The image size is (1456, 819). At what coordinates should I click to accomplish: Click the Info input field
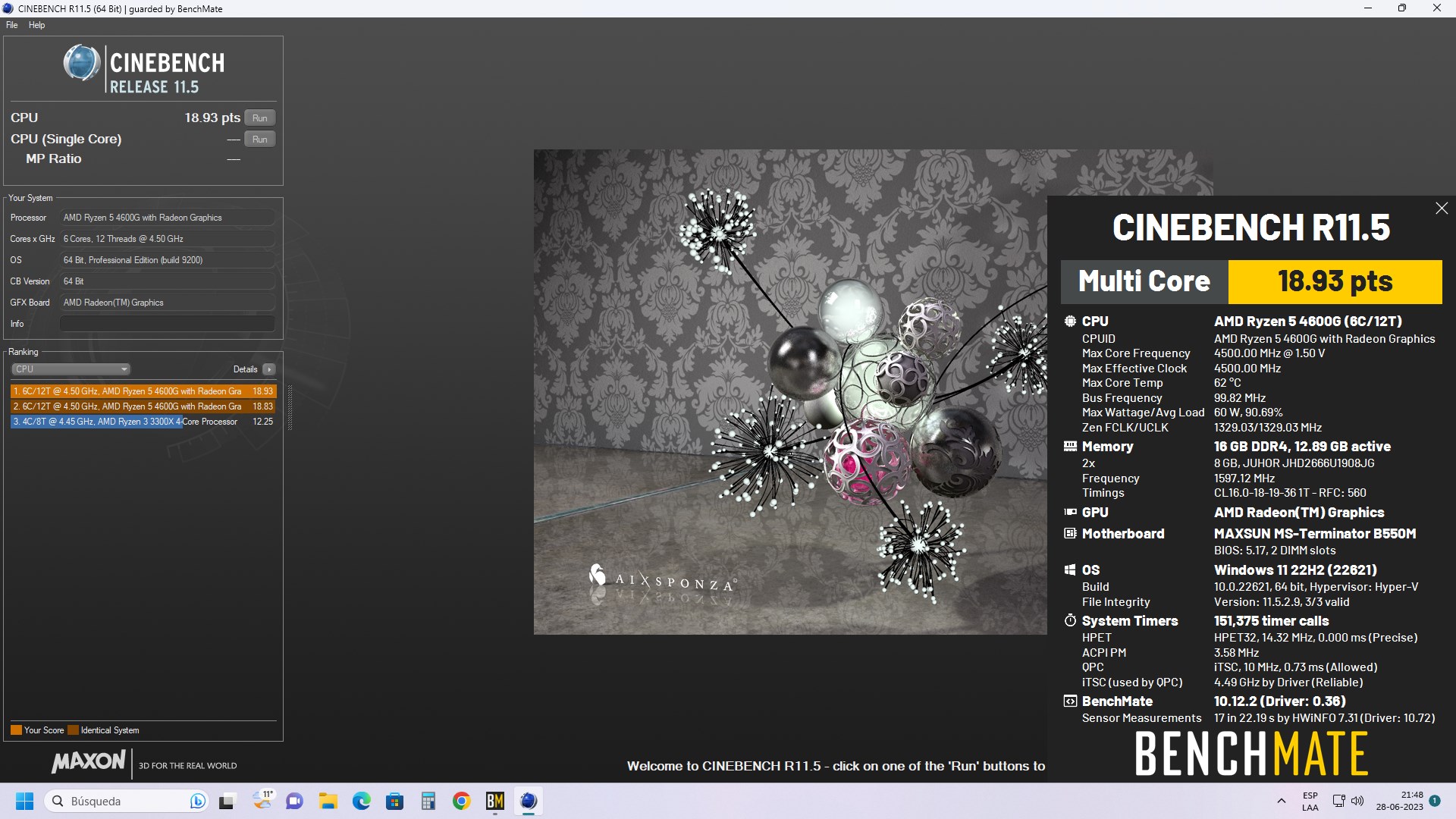pyautogui.click(x=167, y=324)
